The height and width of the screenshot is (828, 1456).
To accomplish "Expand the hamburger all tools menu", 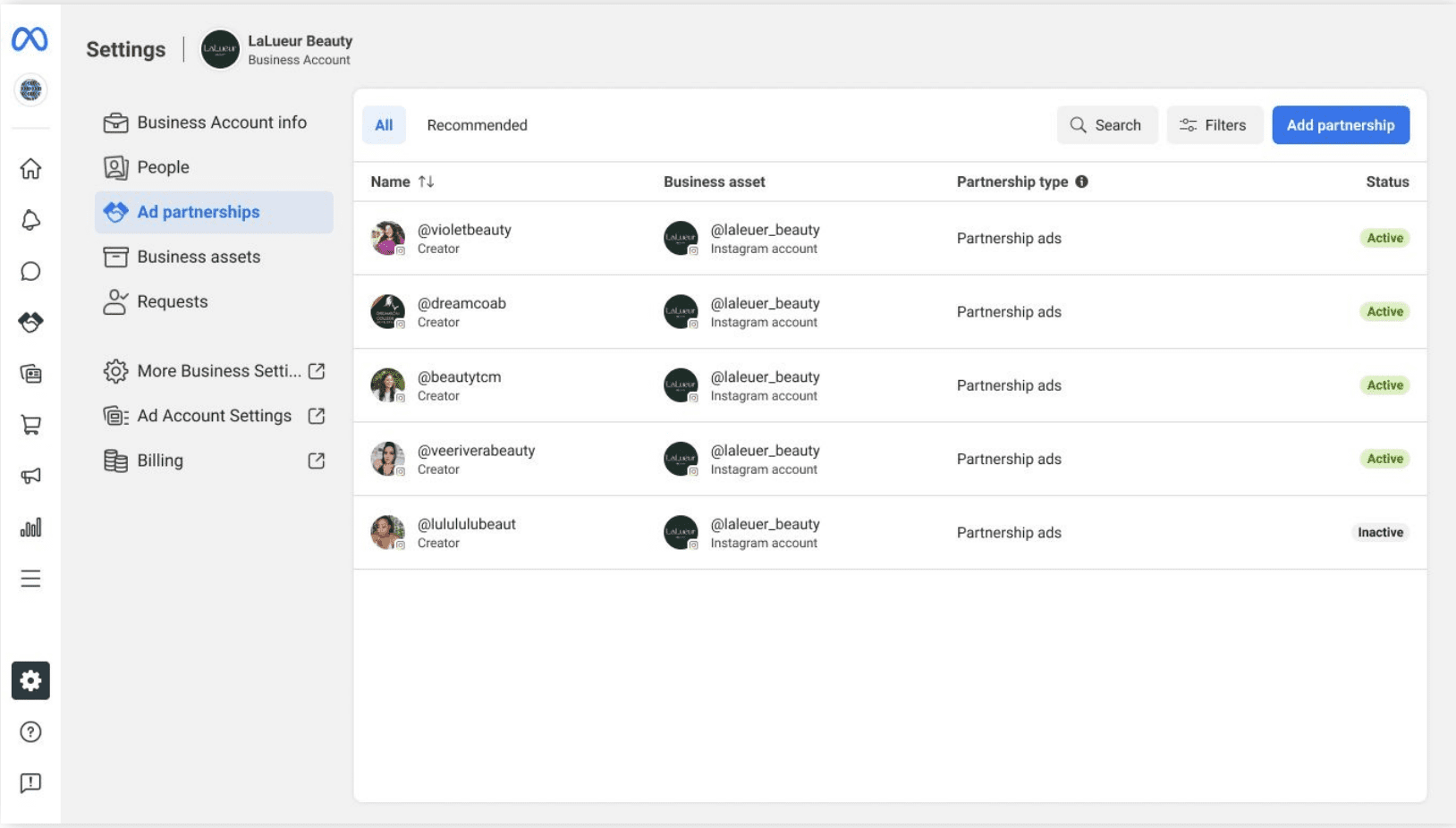I will click(30, 579).
